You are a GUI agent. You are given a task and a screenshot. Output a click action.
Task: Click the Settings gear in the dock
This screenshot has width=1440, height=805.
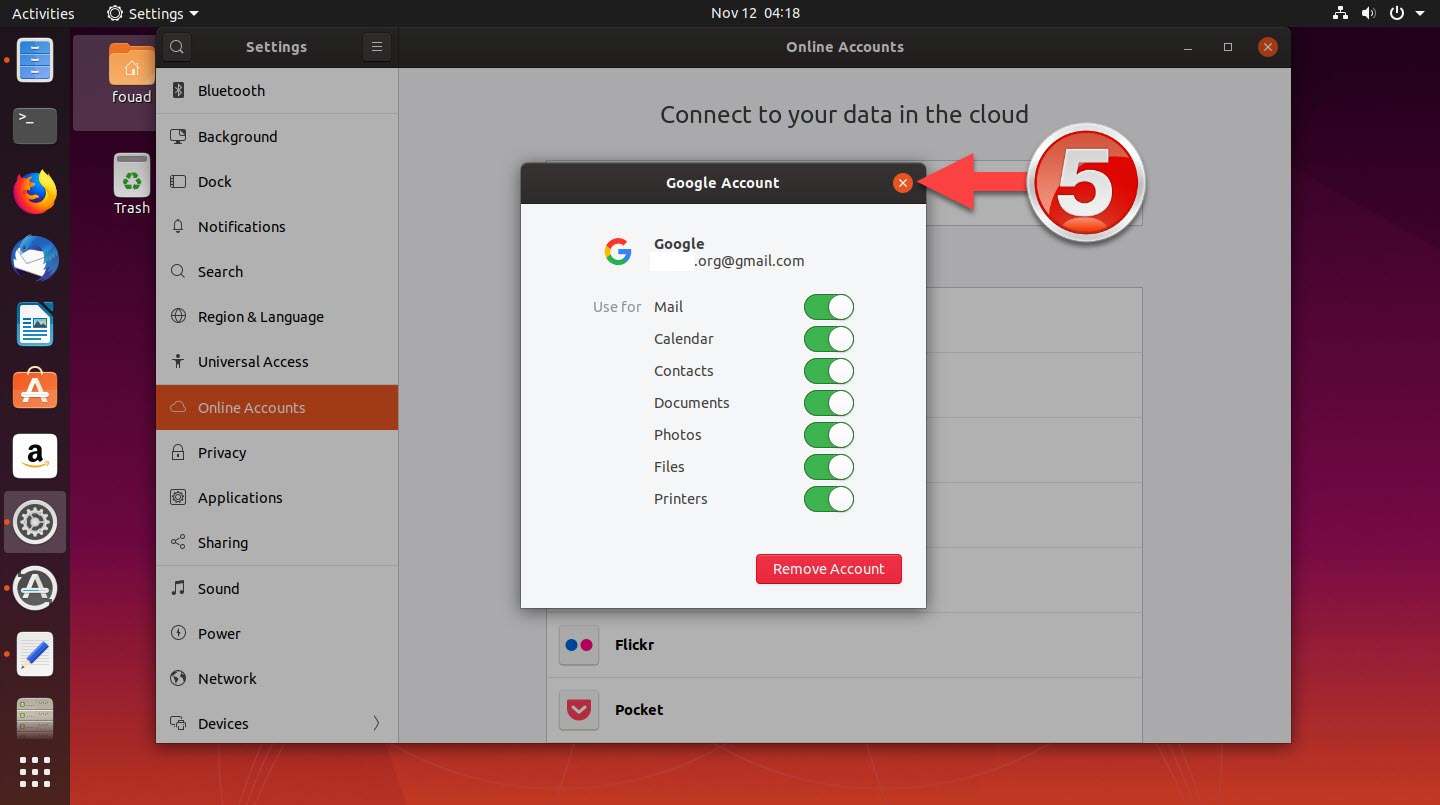click(x=35, y=522)
